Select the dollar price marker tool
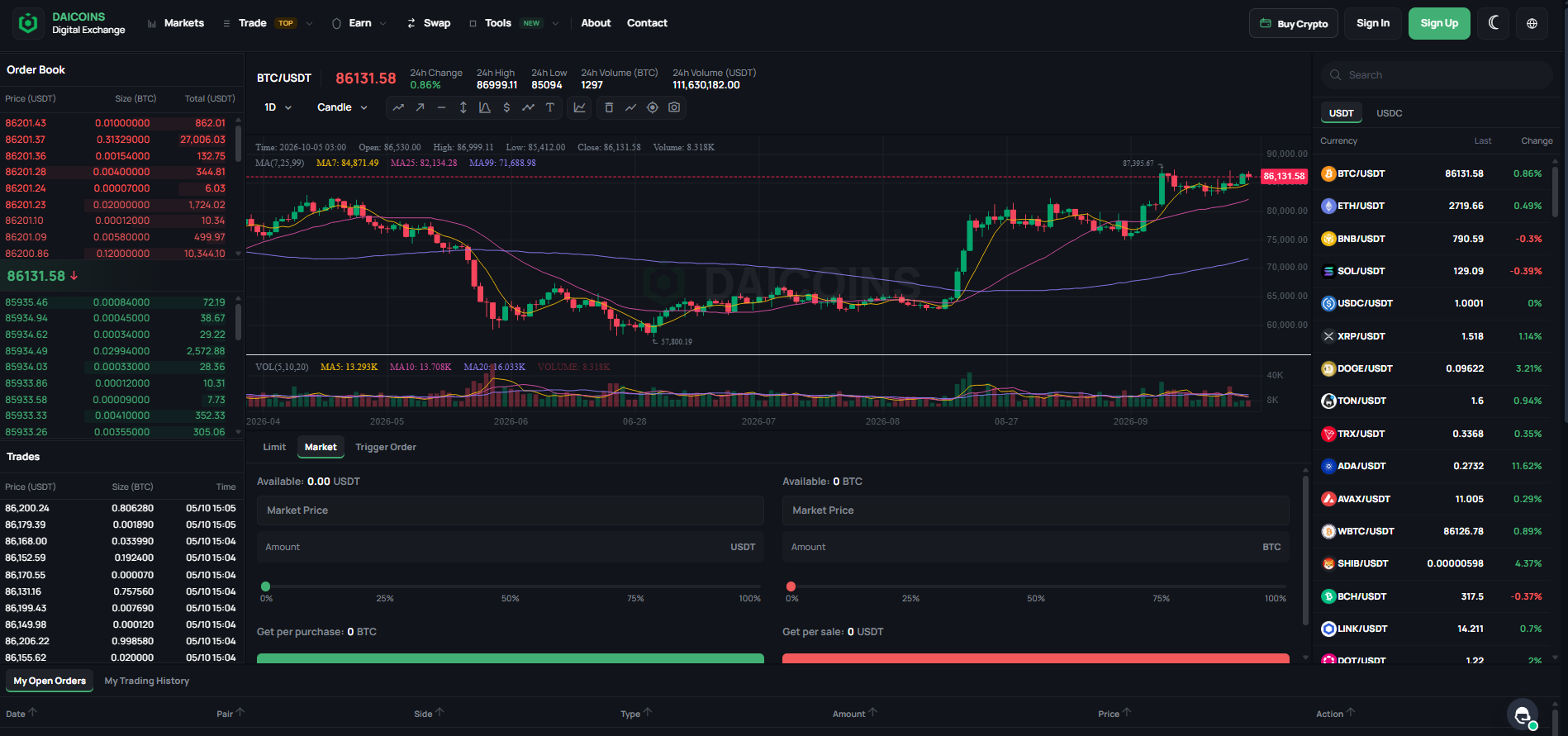Image resolution: width=1568 pixels, height=736 pixels. point(506,107)
